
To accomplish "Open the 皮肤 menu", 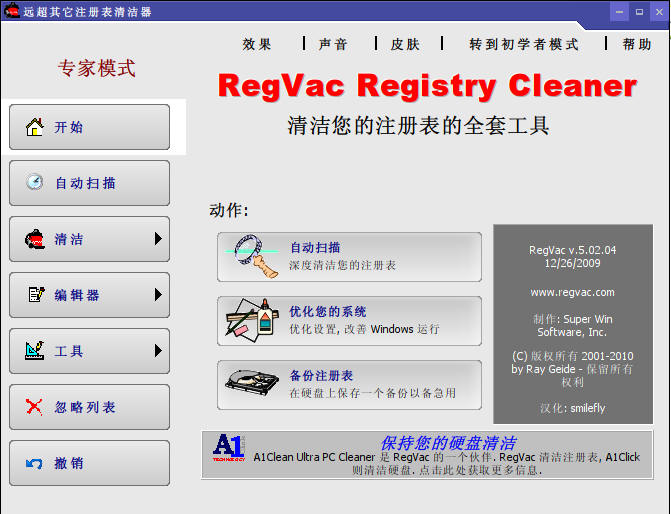I will coord(405,44).
